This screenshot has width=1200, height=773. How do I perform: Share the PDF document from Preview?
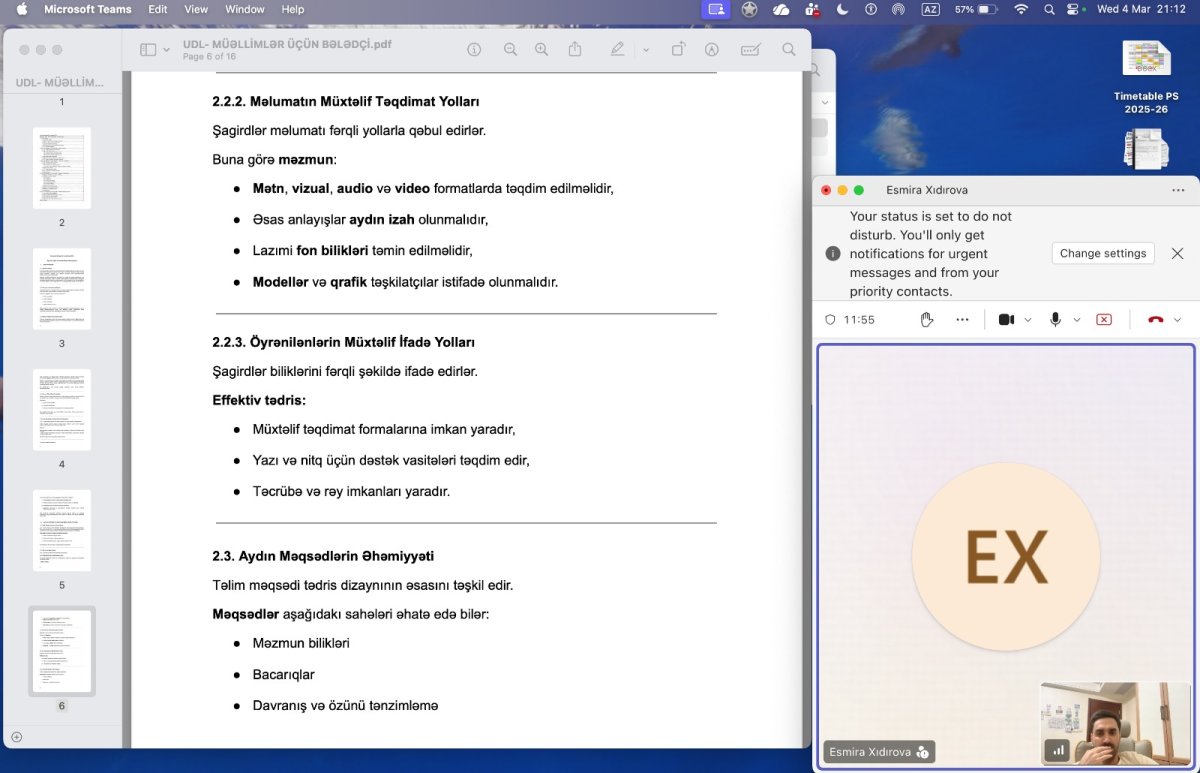(575, 49)
